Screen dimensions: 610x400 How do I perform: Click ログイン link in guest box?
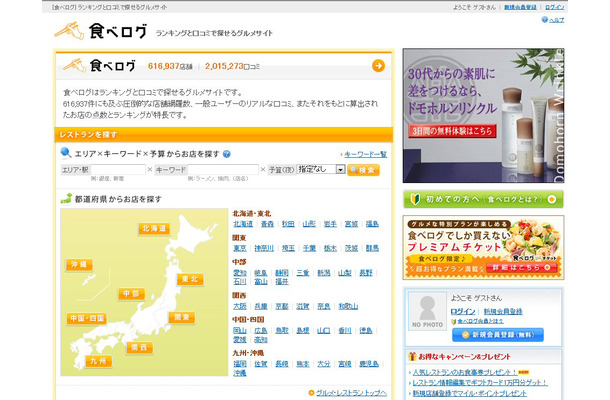click(x=463, y=312)
